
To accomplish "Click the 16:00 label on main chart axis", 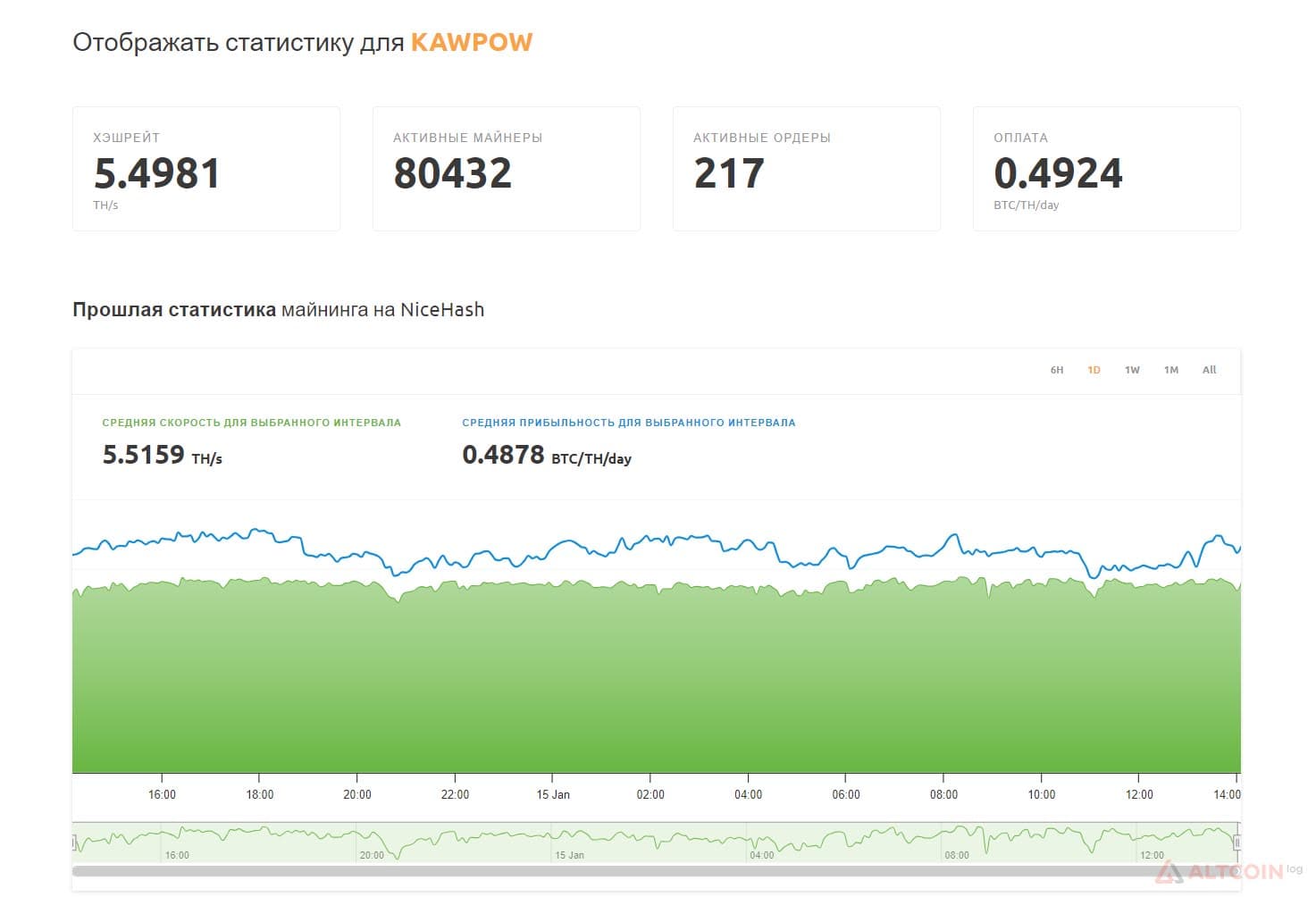I will pos(162,794).
